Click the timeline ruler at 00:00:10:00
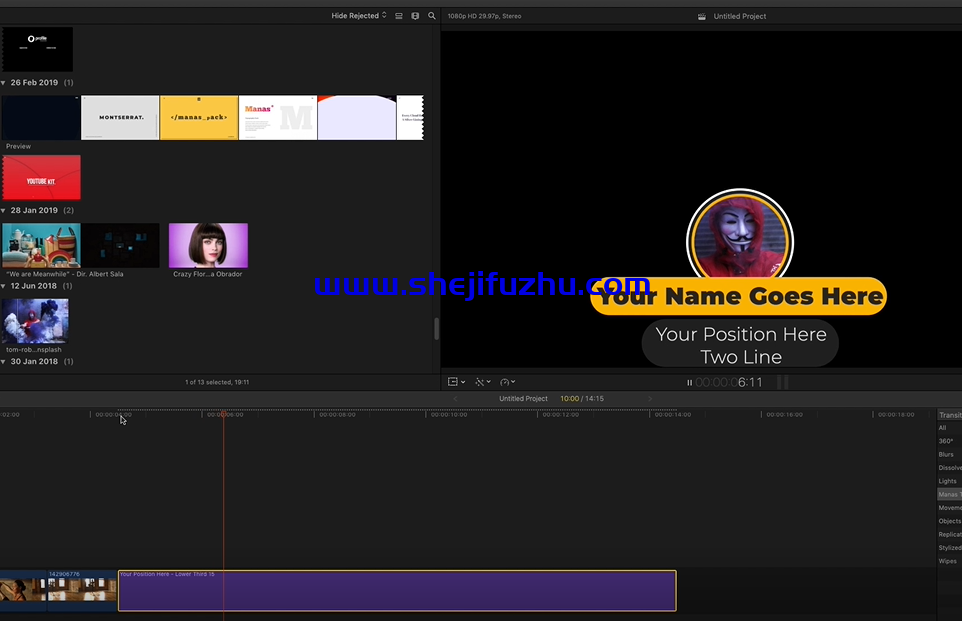The width and height of the screenshot is (962, 621). click(x=448, y=415)
